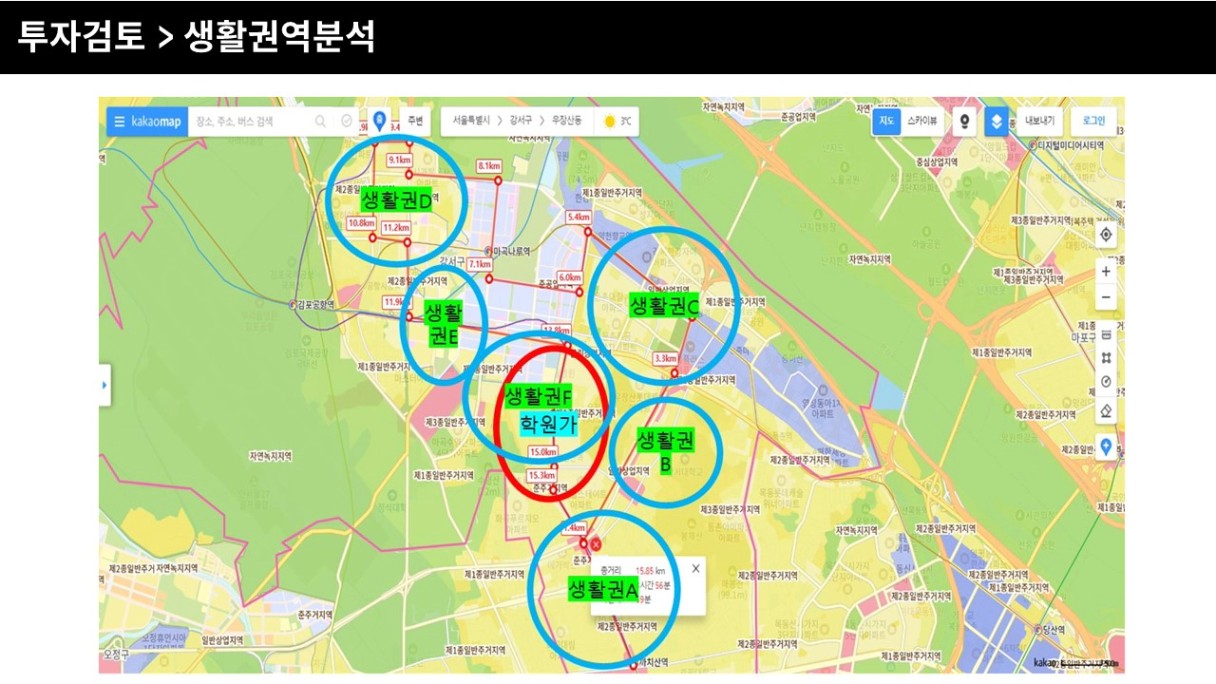Close the 총거리 distance popup
1216x684 pixels.
click(696, 567)
